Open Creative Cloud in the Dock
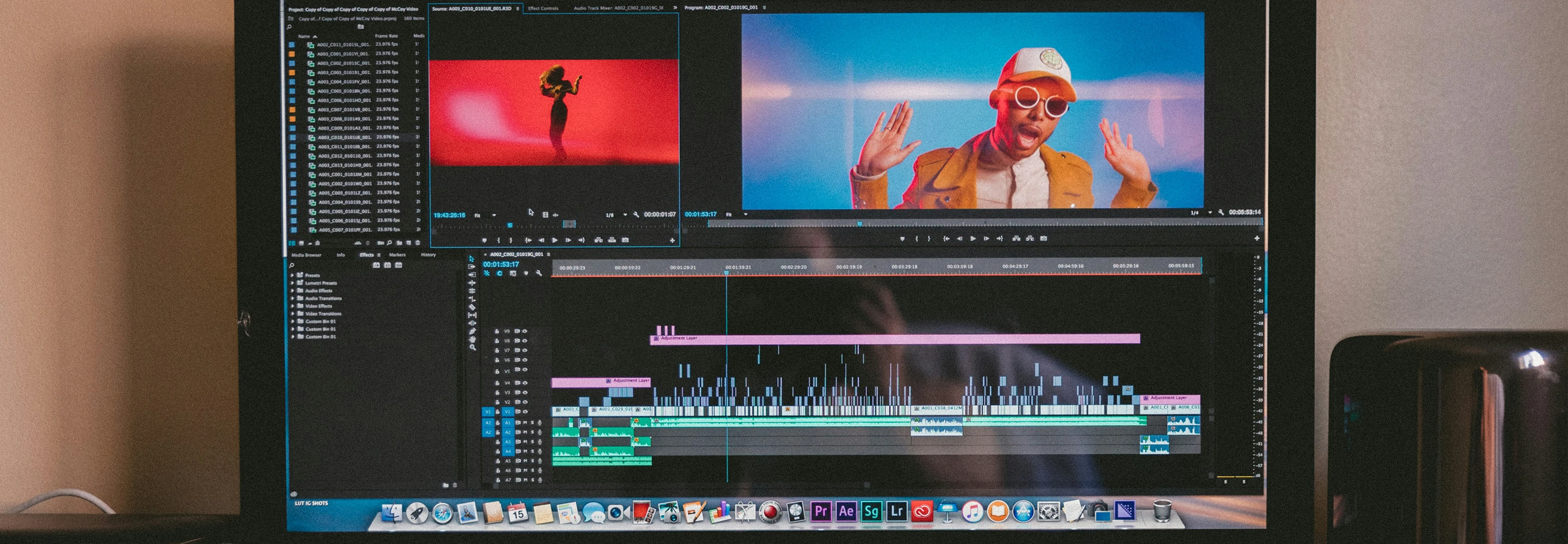Viewport: 1568px width, 544px height. pos(922,512)
